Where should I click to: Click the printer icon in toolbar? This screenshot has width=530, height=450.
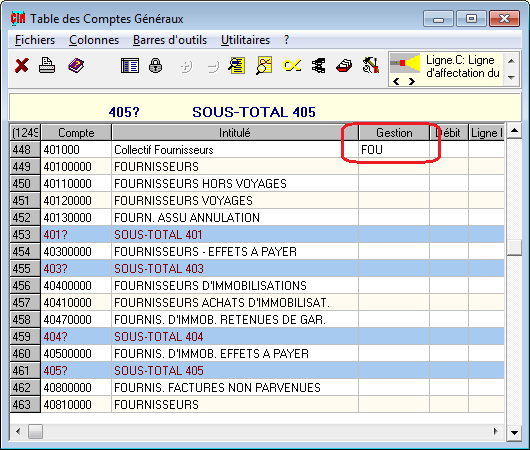[x=47, y=66]
